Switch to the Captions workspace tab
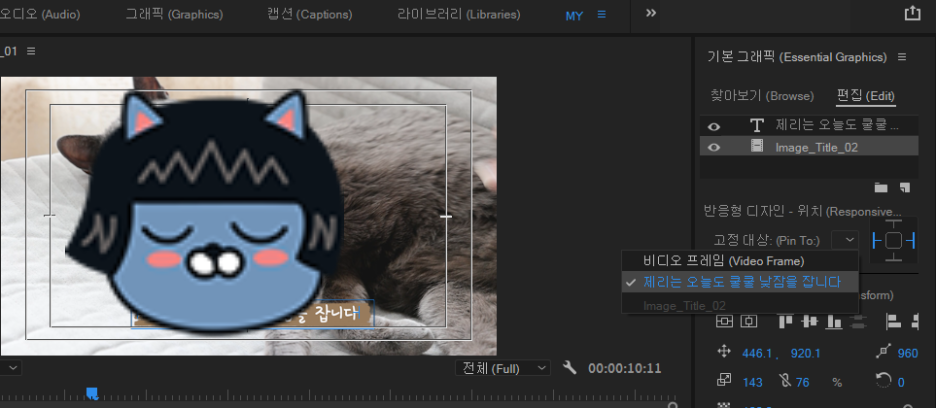 point(310,14)
